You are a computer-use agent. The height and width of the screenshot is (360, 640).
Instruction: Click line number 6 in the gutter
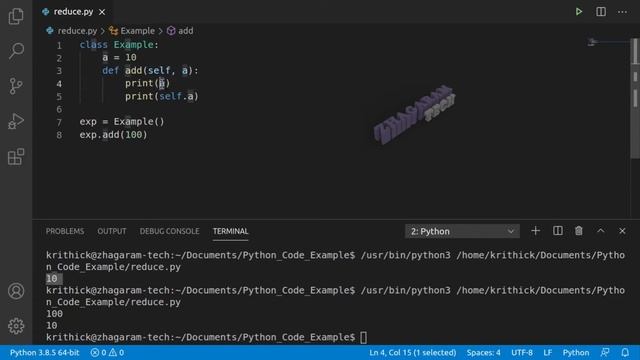coord(59,109)
